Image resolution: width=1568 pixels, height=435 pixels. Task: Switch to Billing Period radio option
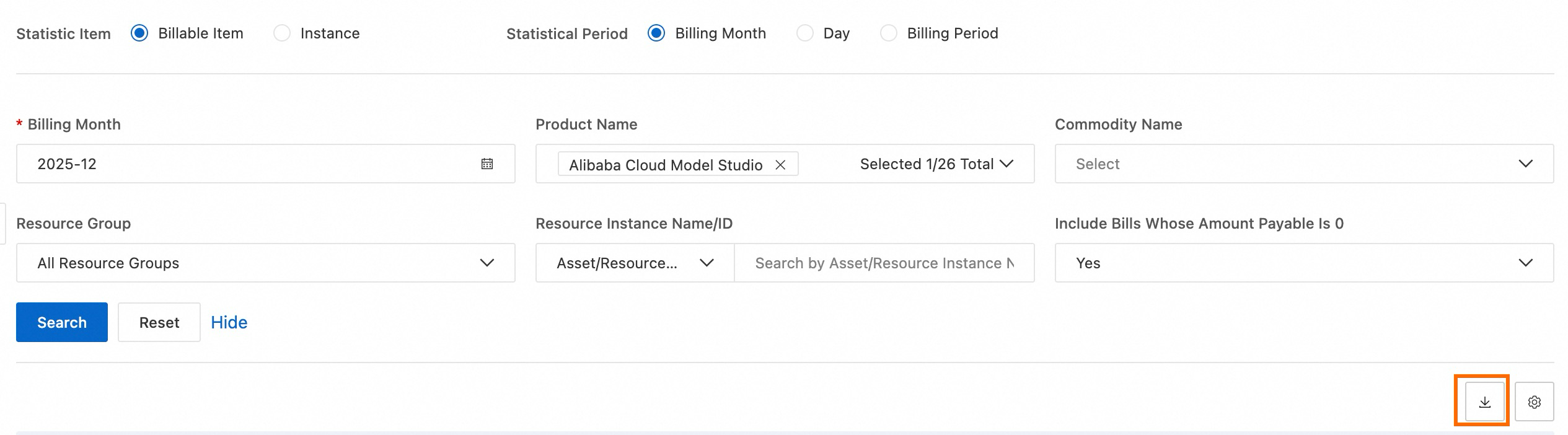point(888,33)
